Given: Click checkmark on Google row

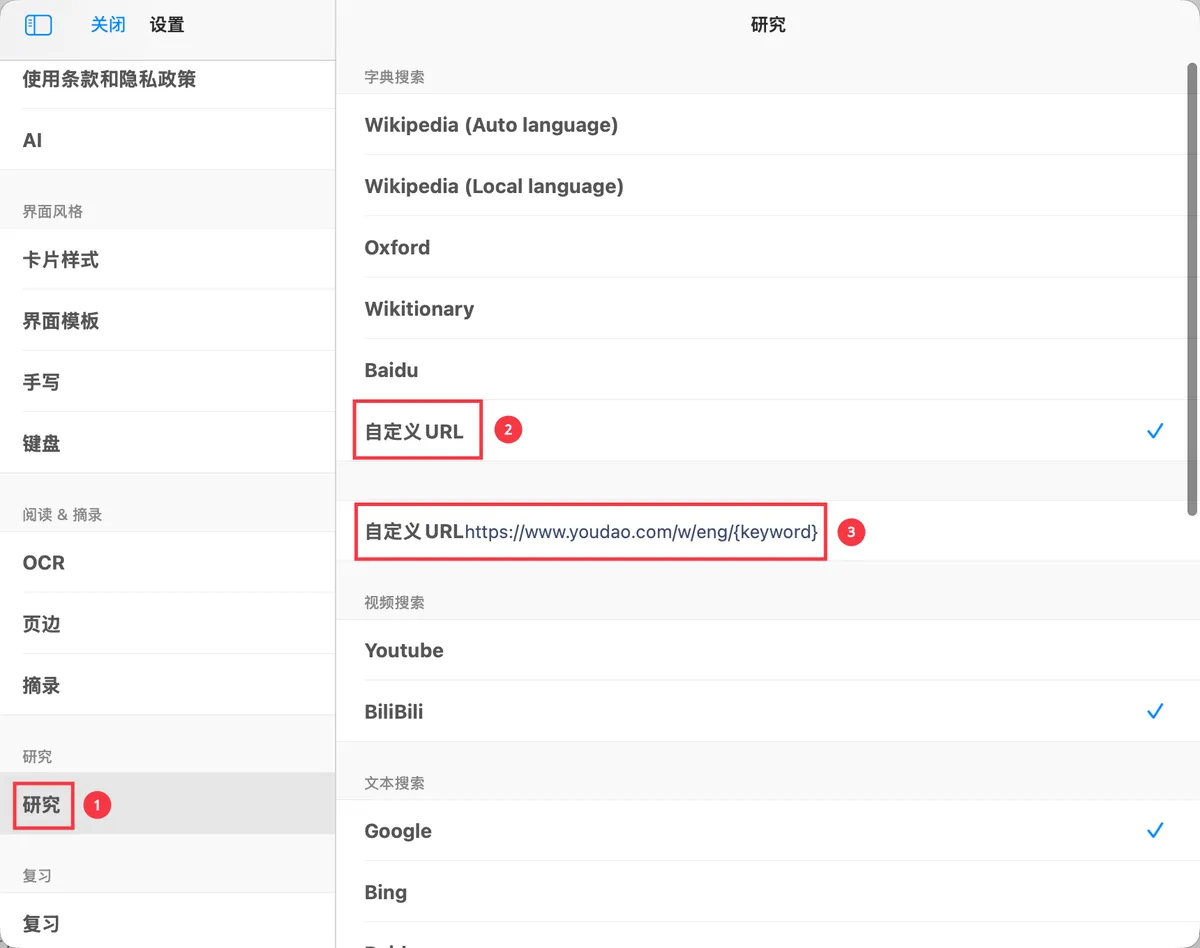Looking at the screenshot, I should pyautogui.click(x=1155, y=830).
